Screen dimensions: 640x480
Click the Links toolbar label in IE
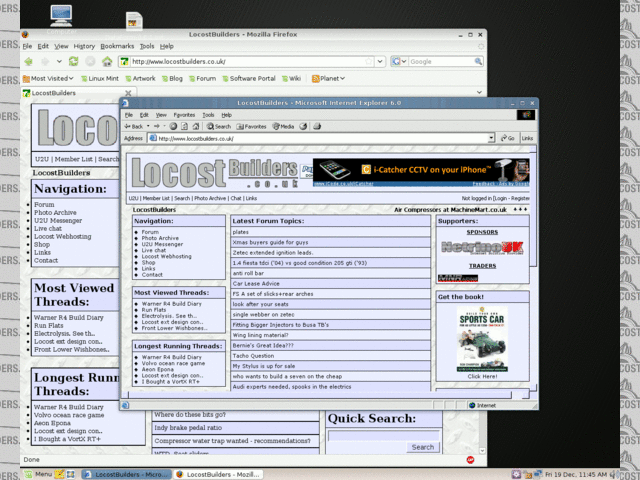(527, 138)
